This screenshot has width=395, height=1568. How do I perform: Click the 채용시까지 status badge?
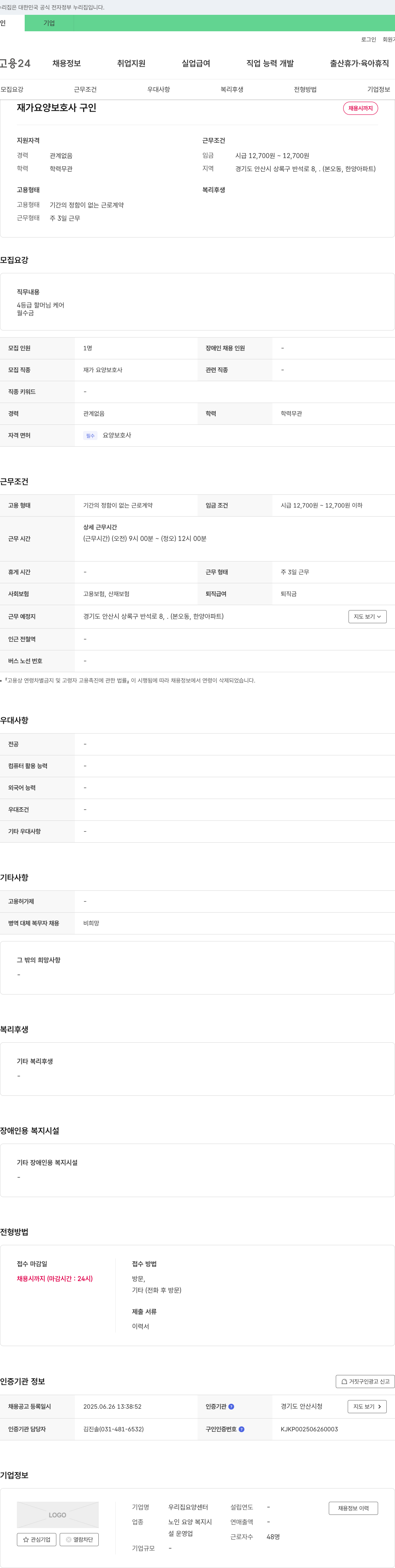pyautogui.click(x=361, y=108)
